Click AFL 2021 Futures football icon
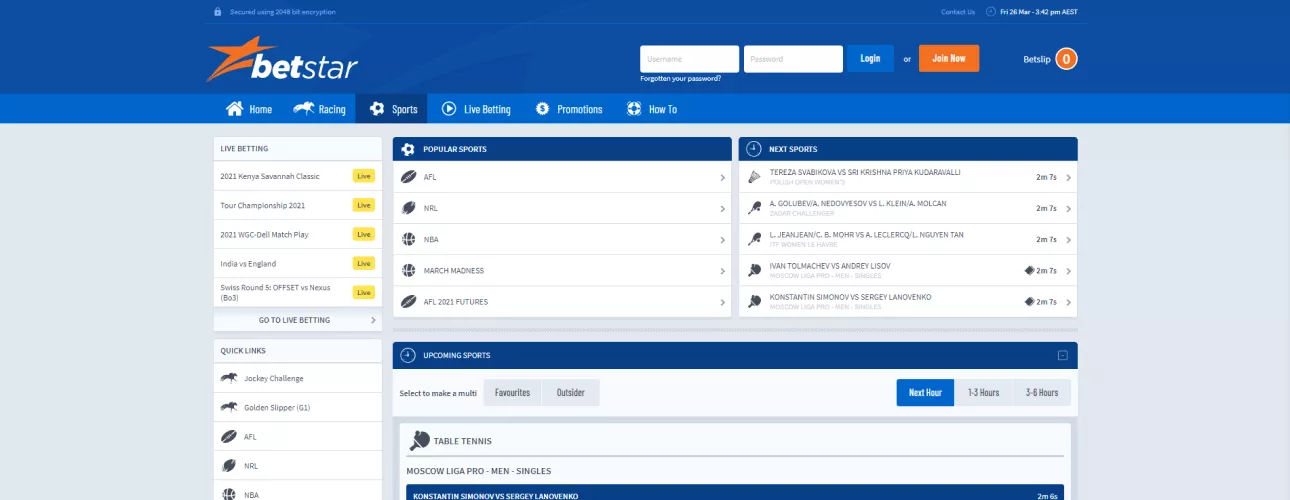Image resolution: width=1290 pixels, height=500 pixels. pyautogui.click(x=408, y=301)
